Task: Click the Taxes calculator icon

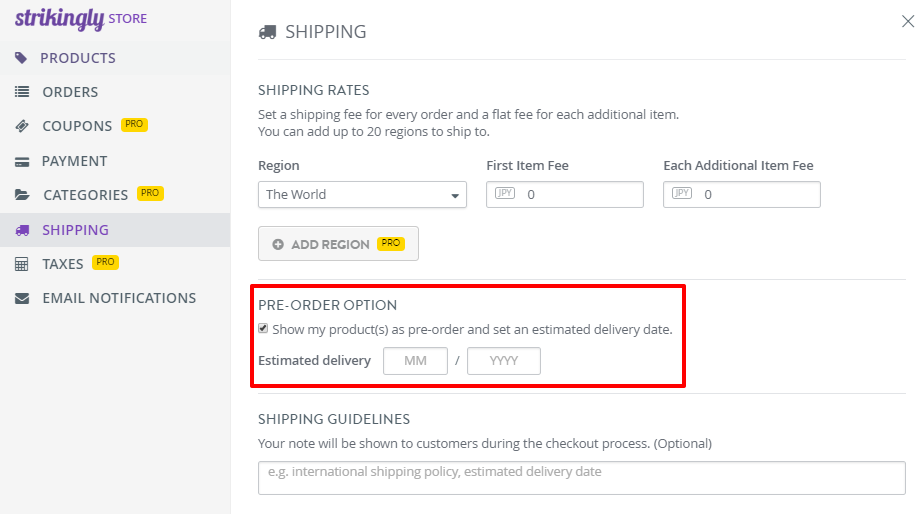Action: point(21,264)
